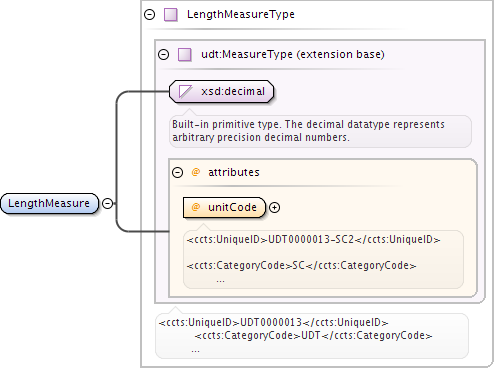The height and width of the screenshot is (369, 495).
Task: Click the @ icon inside unitCode node
Action: click(196, 207)
